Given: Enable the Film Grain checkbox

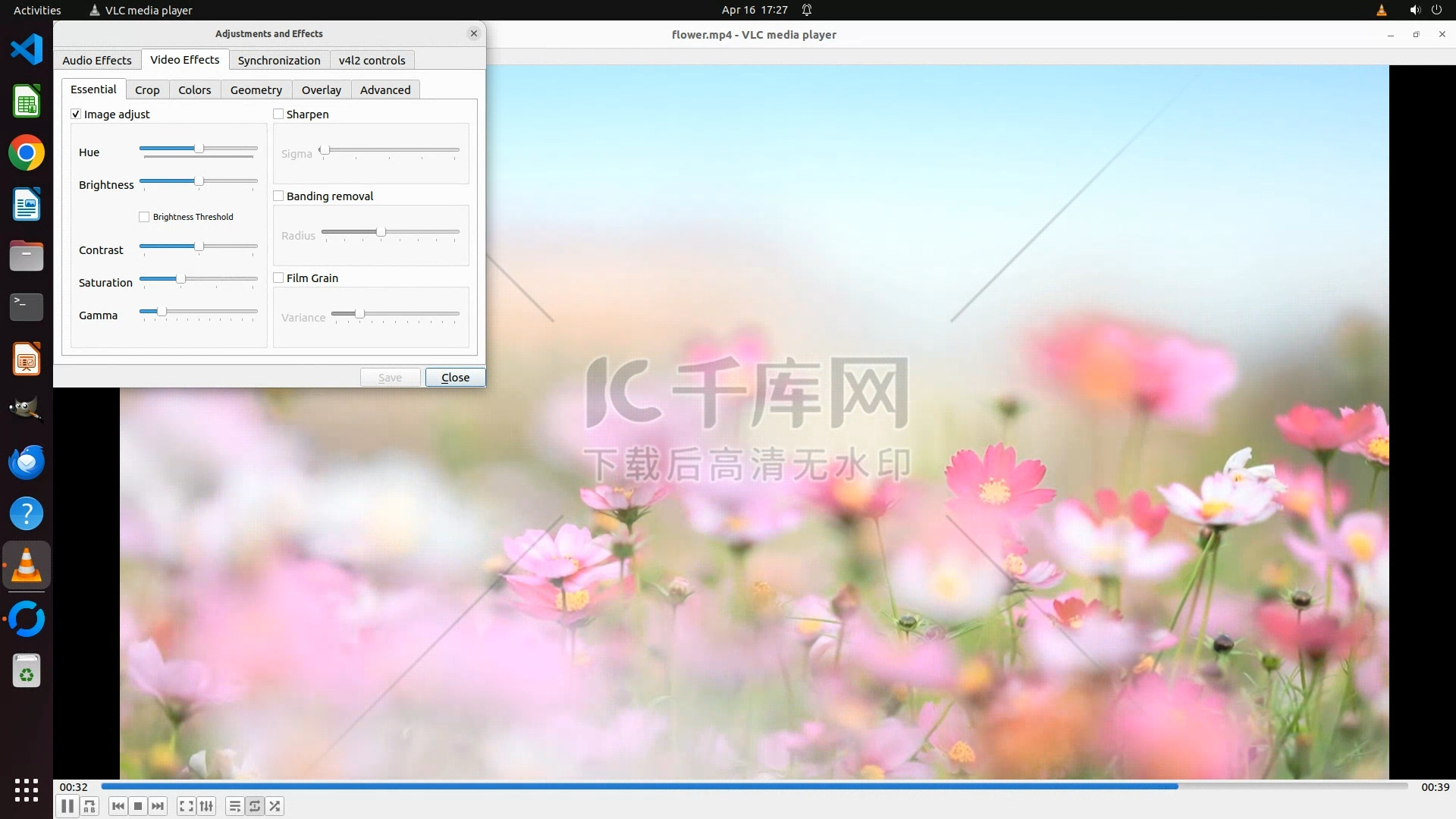Looking at the screenshot, I should (x=278, y=278).
